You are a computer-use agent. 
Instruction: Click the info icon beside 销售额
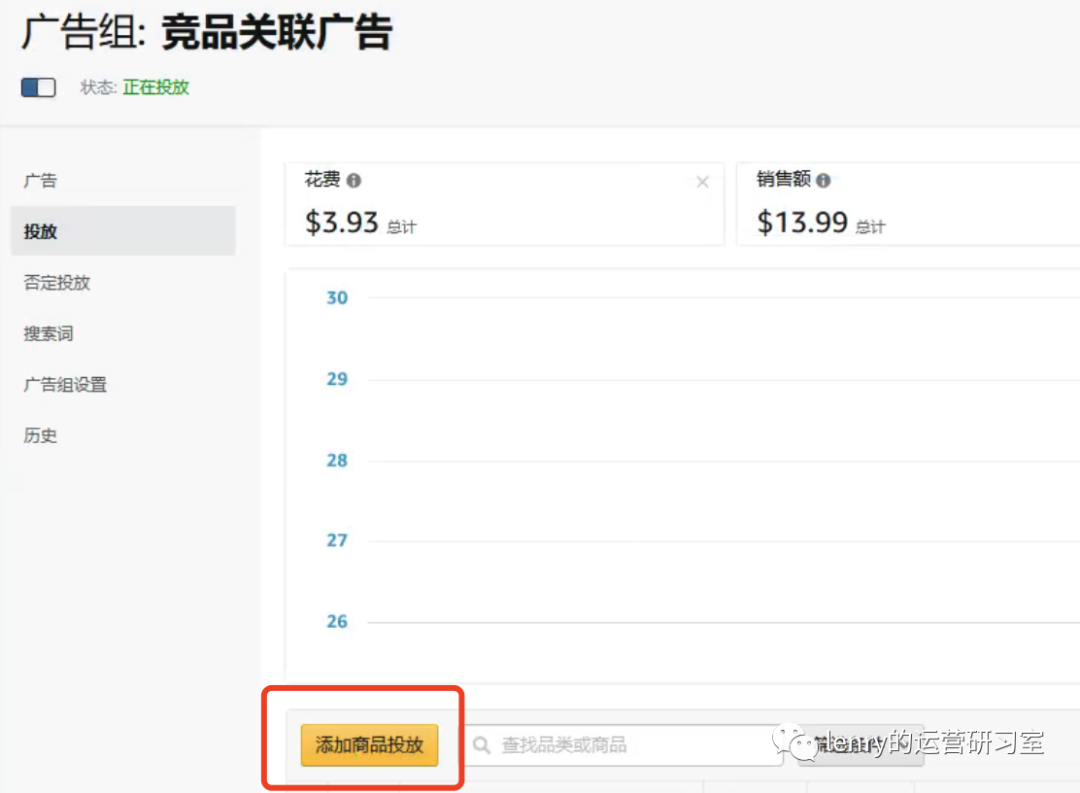(823, 181)
